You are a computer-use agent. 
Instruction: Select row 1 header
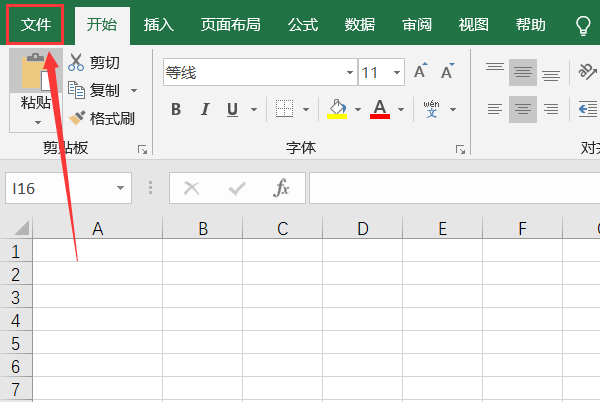[16, 251]
